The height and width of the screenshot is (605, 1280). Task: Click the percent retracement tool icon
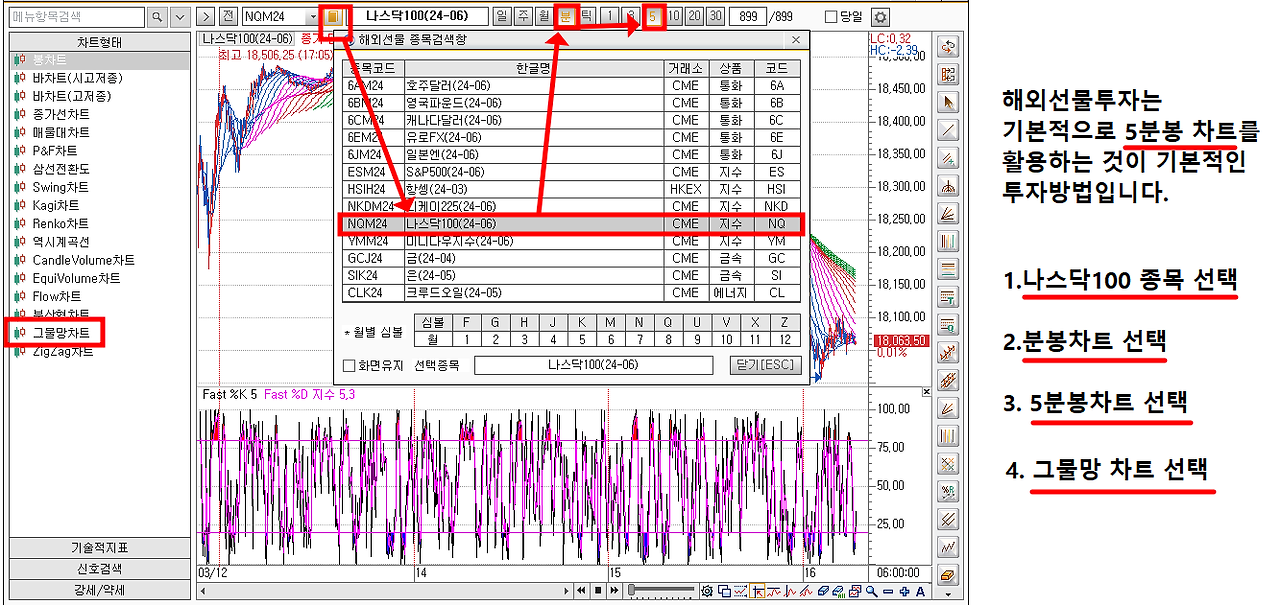point(948,491)
